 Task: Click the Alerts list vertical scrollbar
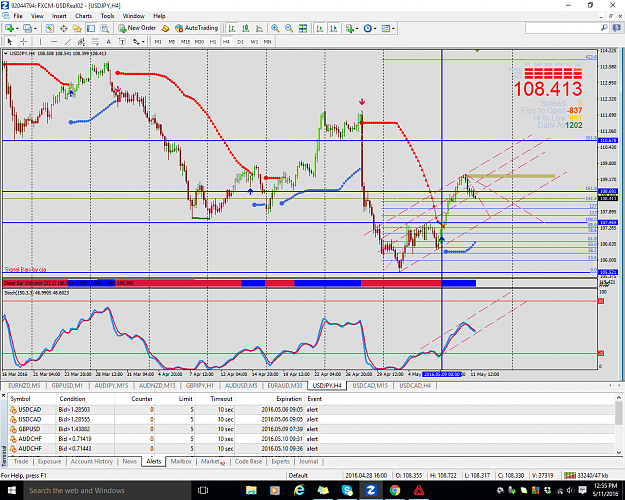tap(619, 425)
